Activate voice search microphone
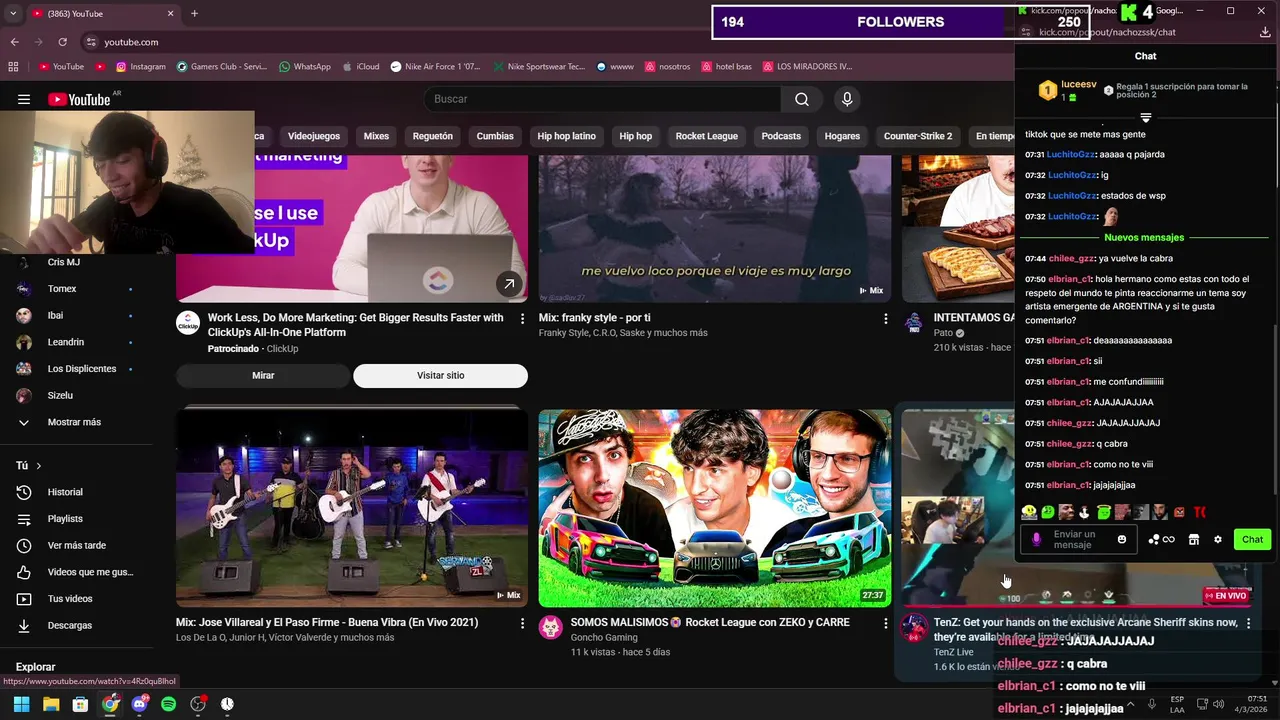Screen dimensions: 1280x720 847,99
